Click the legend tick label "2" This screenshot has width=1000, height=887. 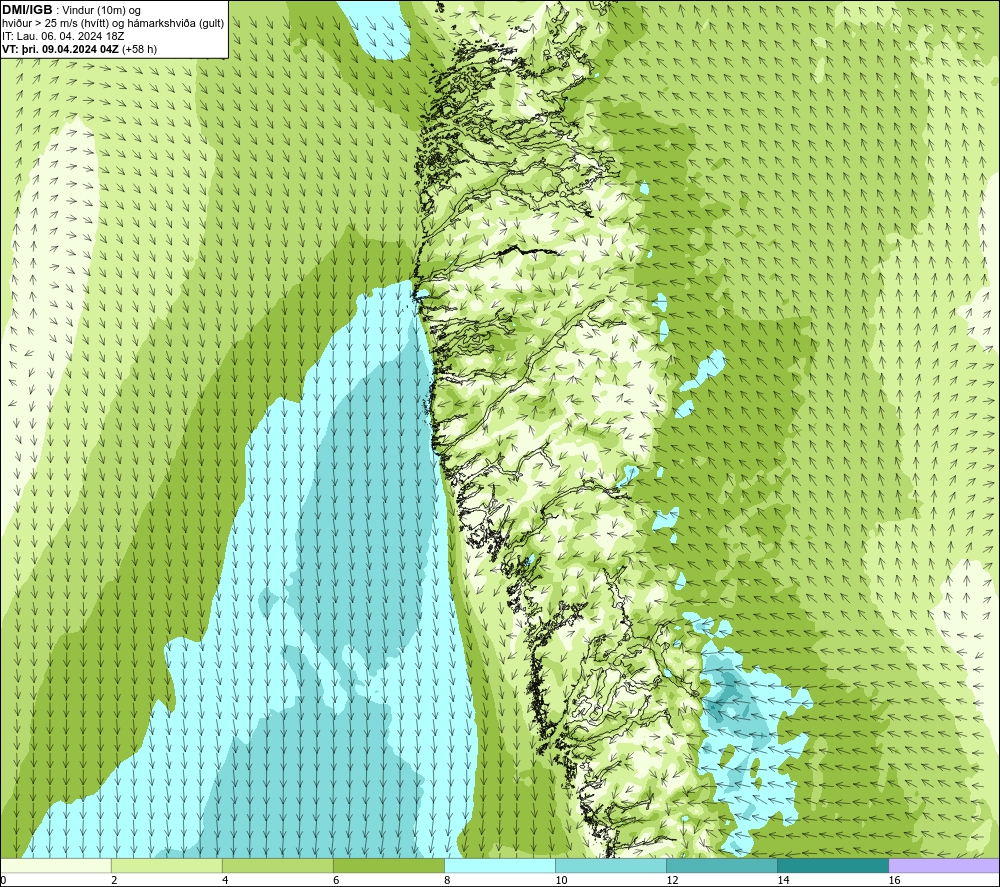114,880
